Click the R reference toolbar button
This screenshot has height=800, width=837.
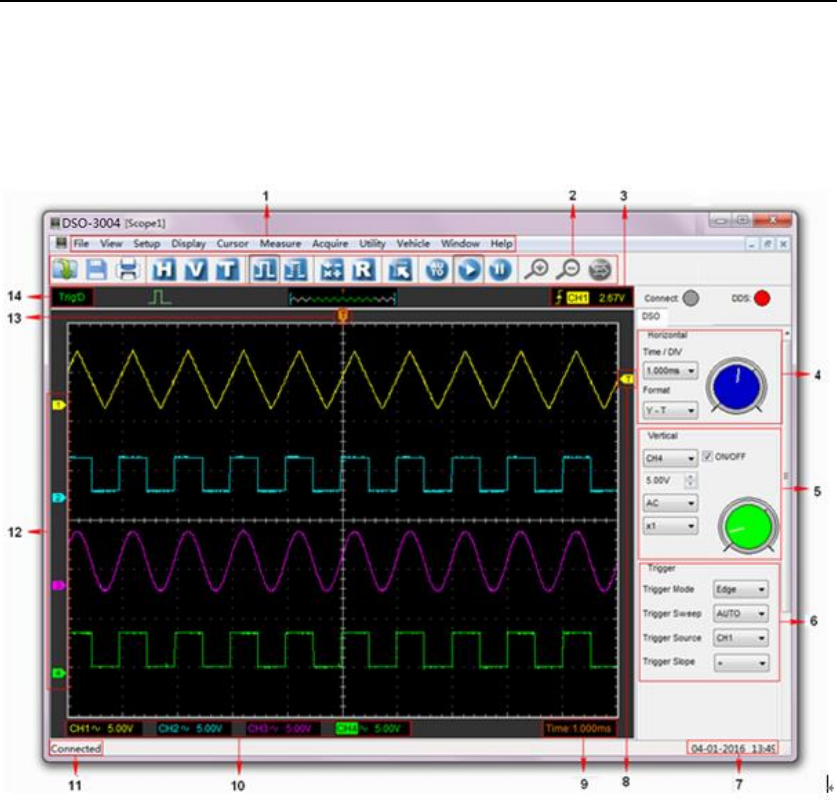click(x=364, y=270)
